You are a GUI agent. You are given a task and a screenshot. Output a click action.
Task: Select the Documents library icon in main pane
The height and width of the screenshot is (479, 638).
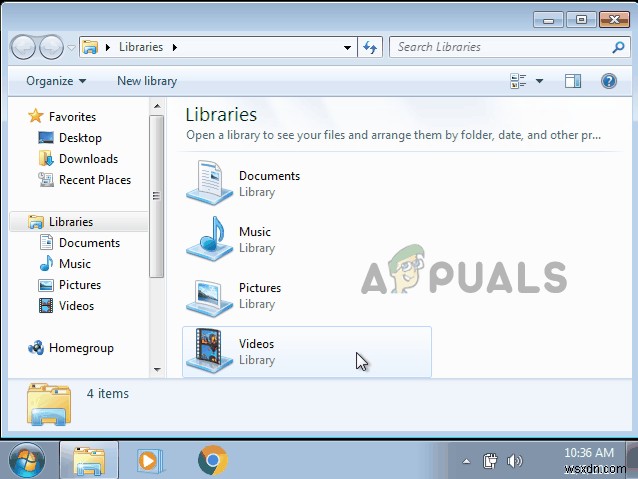click(x=209, y=183)
